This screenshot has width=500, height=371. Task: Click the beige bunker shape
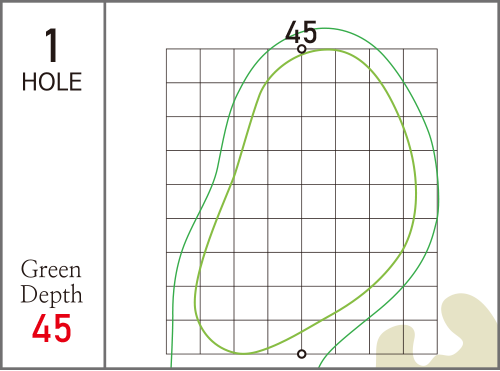click(437, 332)
